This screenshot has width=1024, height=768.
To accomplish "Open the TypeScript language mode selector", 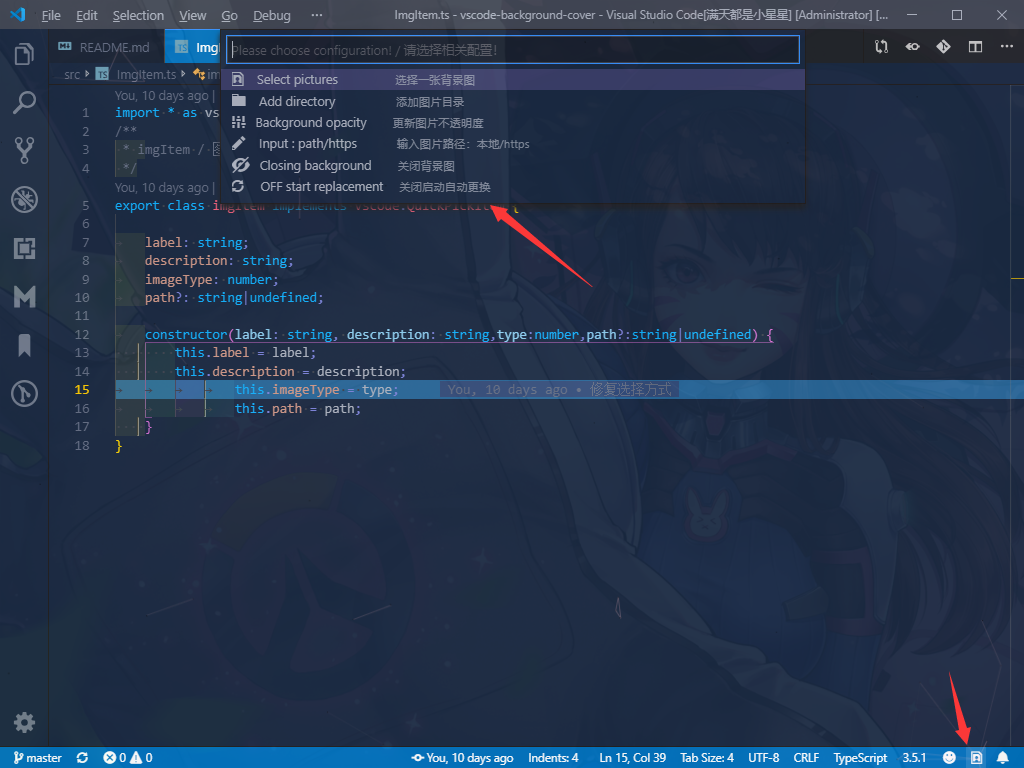I will (x=860, y=758).
